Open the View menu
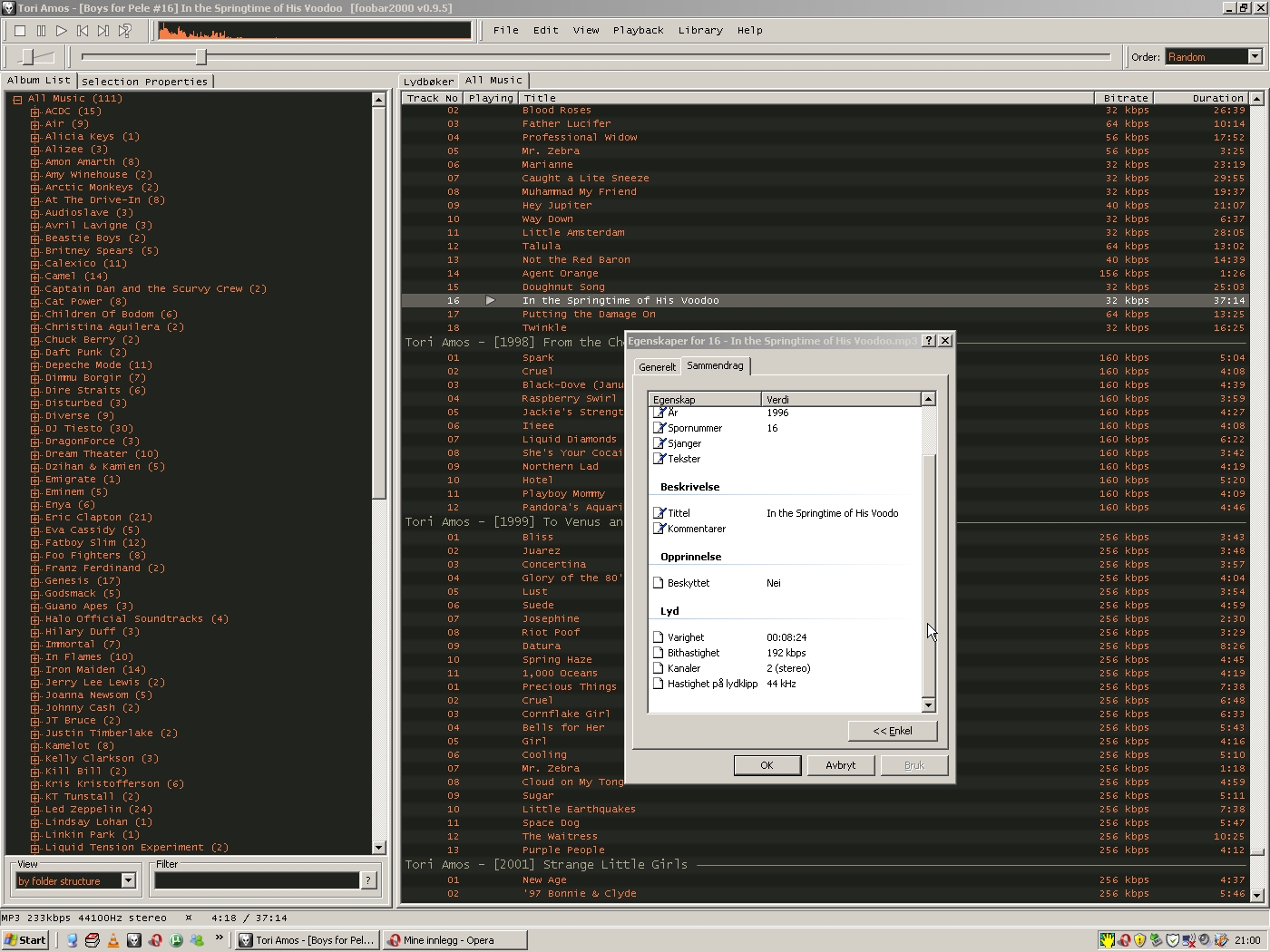 click(x=586, y=30)
